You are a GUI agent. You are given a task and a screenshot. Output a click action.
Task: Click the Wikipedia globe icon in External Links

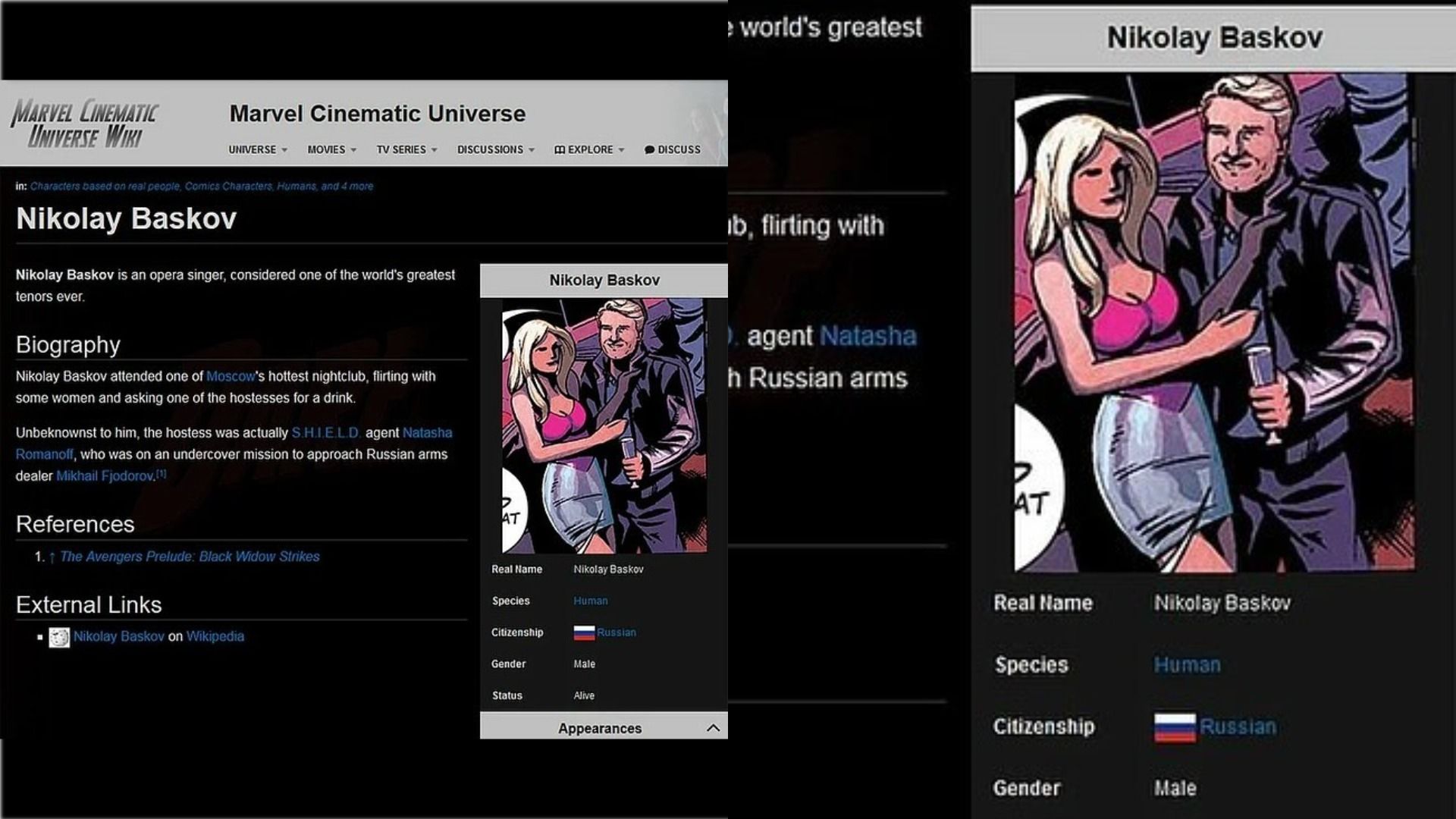pyautogui.click(x=59, y=637)
